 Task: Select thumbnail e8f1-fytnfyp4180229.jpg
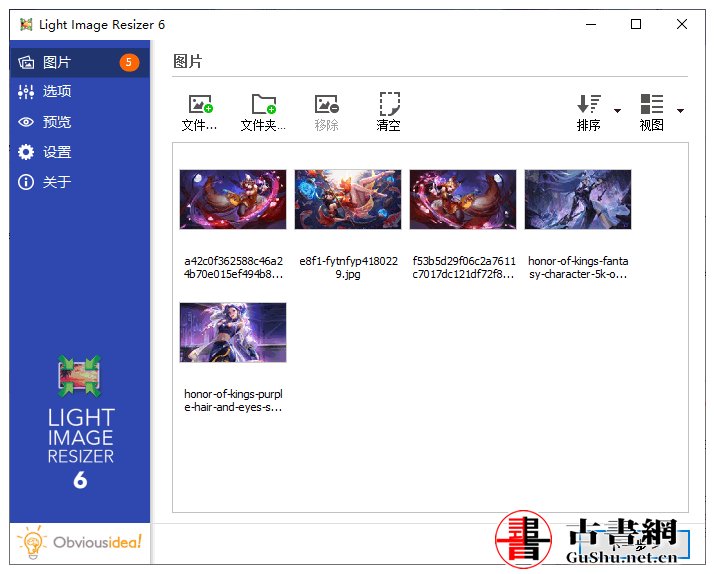tap(348, 200)
